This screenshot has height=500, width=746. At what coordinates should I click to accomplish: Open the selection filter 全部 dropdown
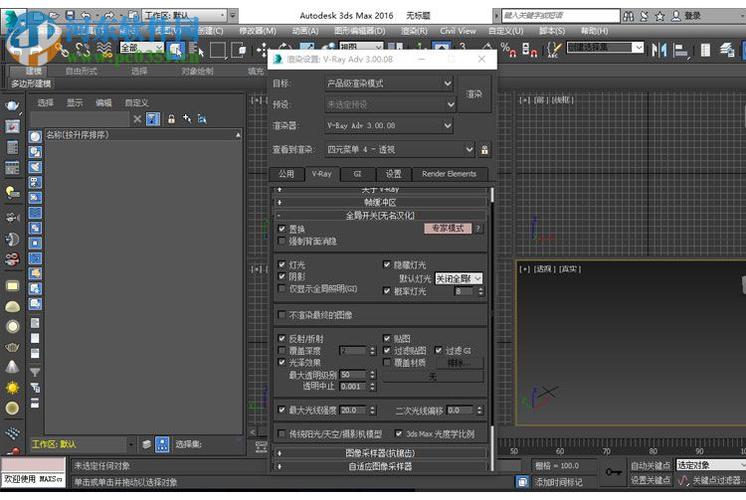(x=142, y=48)
